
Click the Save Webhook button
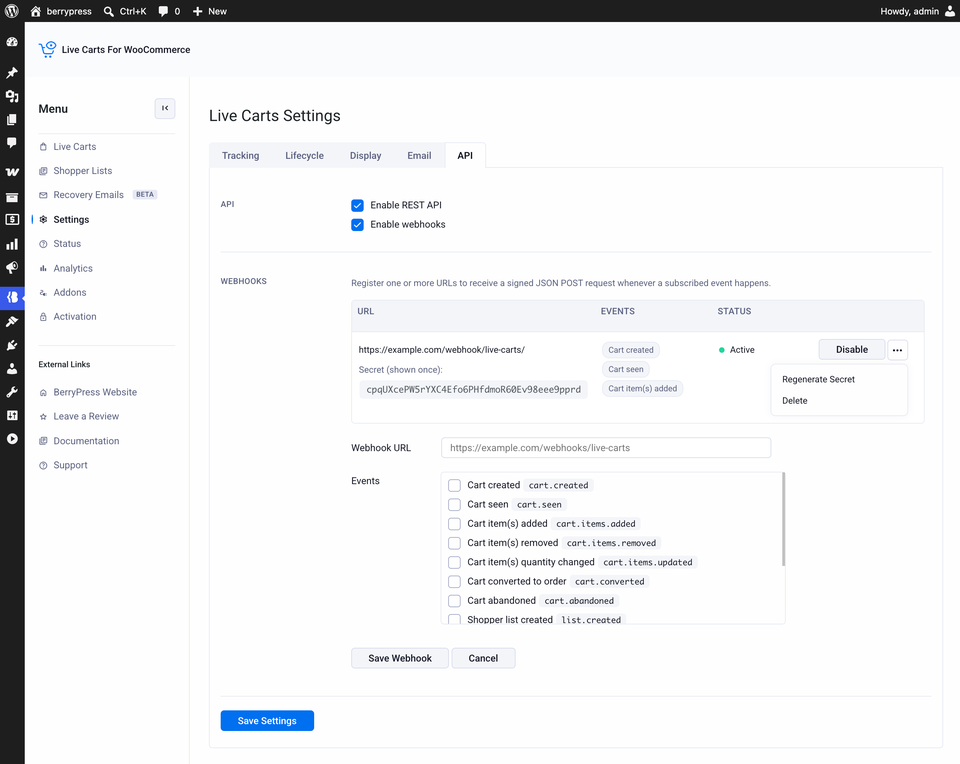tap(400, 658)
